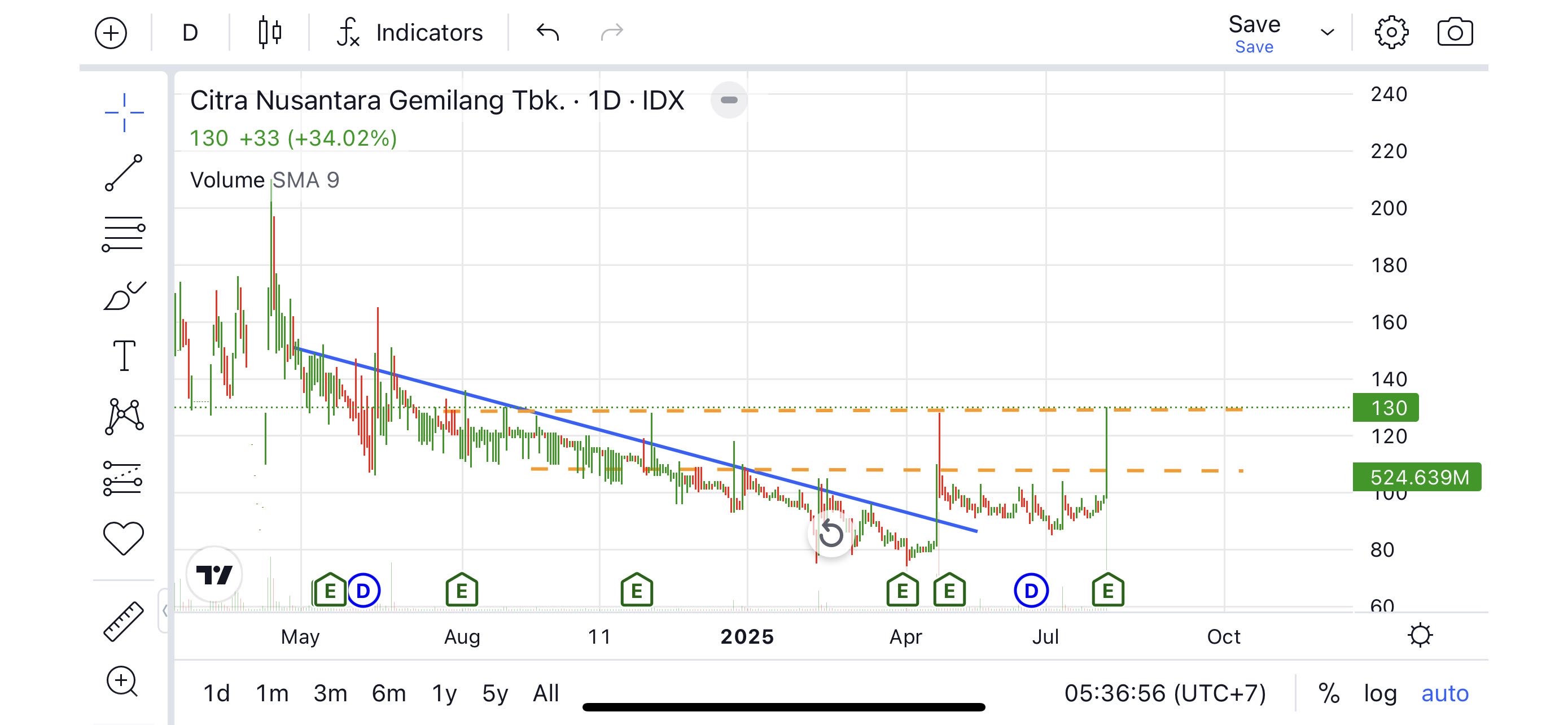
Task: Click the 2025 label on time axis
Action: click(747, 637)
